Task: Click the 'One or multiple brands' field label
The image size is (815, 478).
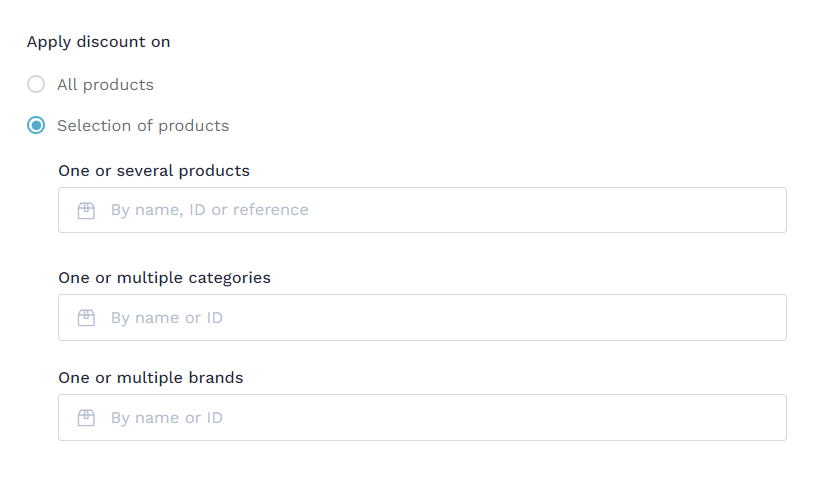Action: (151, 378)
